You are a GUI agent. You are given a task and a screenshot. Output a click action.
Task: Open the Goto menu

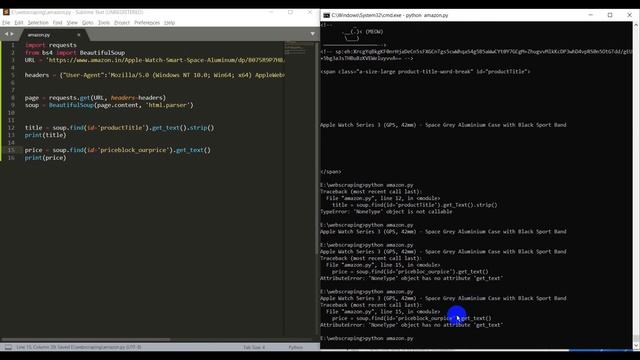(x=88, y=22)
